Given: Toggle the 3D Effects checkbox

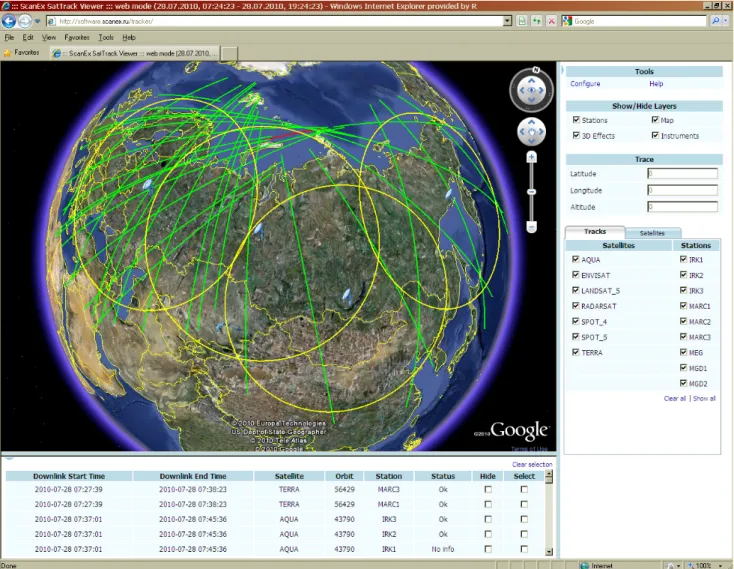Looking at the screenshot, I should tap(576, 135).
